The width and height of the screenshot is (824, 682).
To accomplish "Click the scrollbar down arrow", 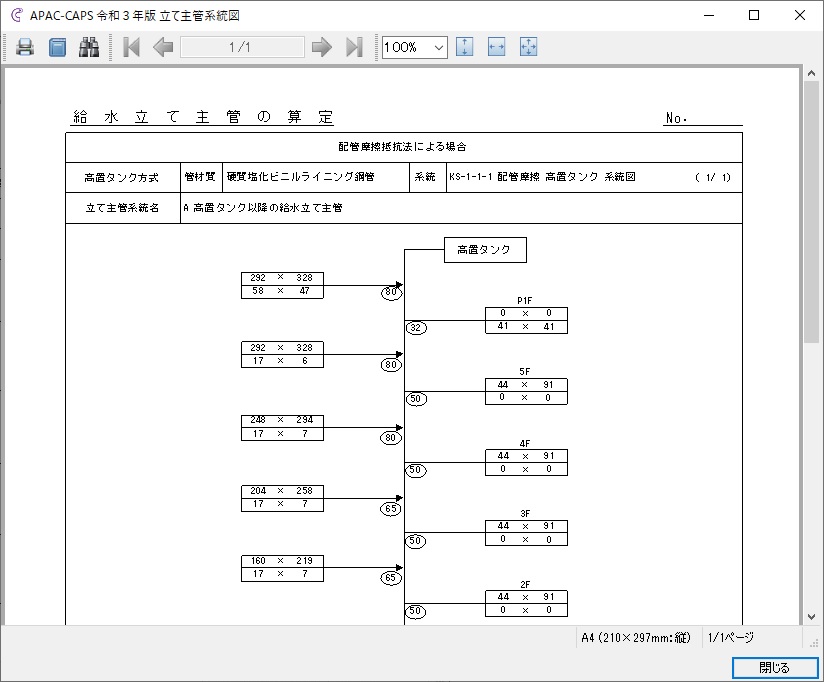I will 811,617.
